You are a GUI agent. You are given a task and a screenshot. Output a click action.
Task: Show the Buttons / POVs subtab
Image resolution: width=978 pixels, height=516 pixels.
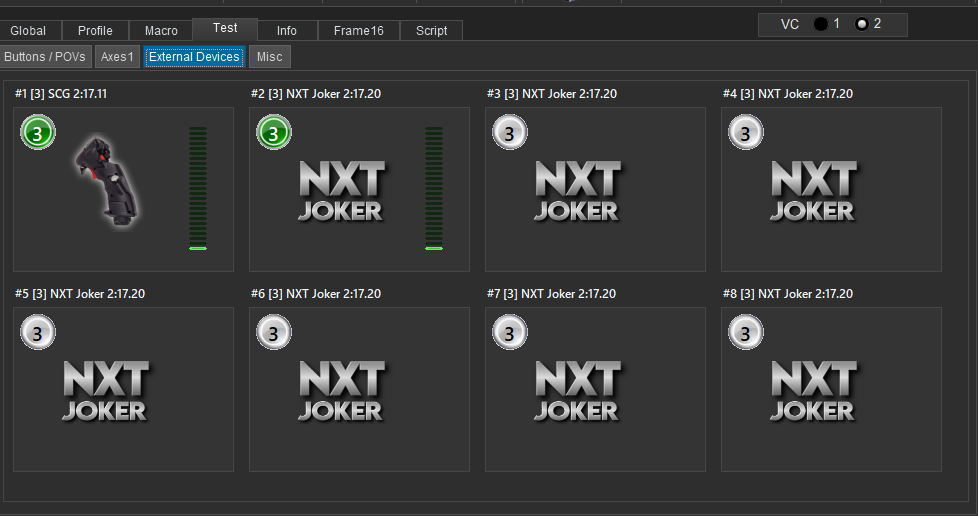click(x=46, y=57)
